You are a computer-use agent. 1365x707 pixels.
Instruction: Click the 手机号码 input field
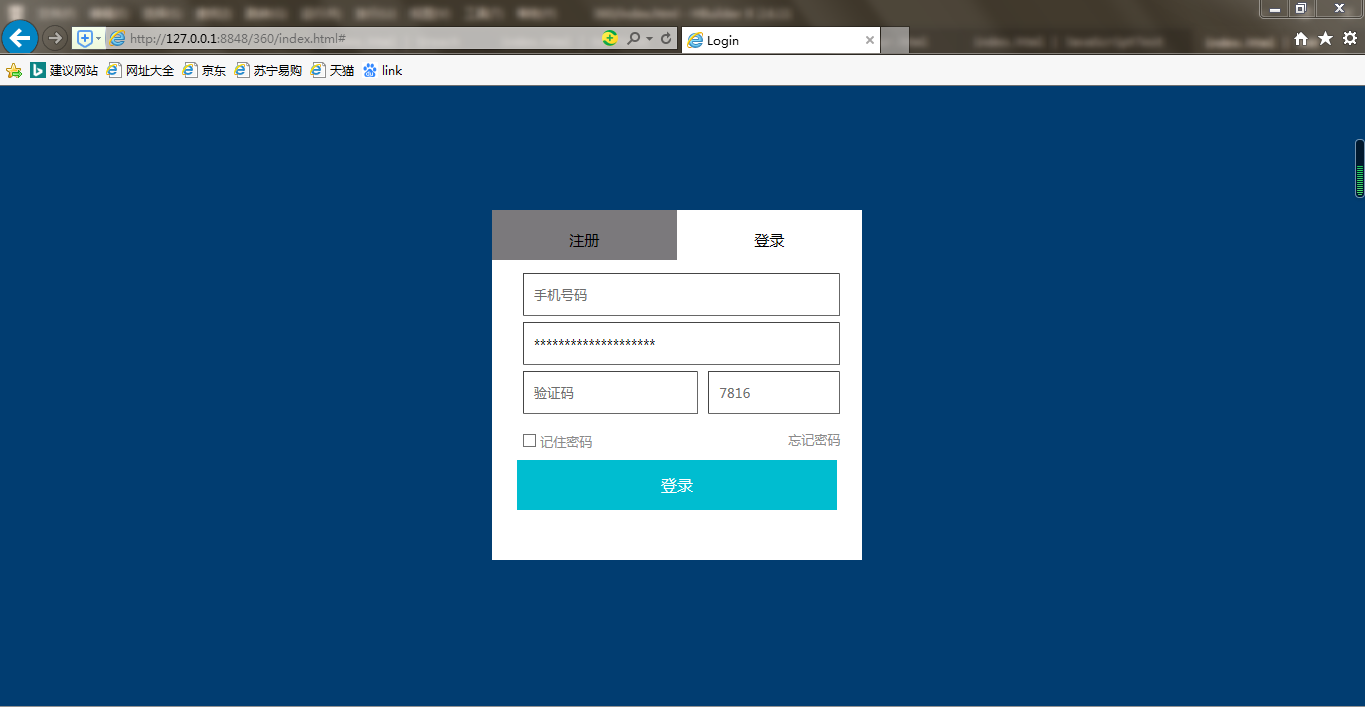[681, 294]
